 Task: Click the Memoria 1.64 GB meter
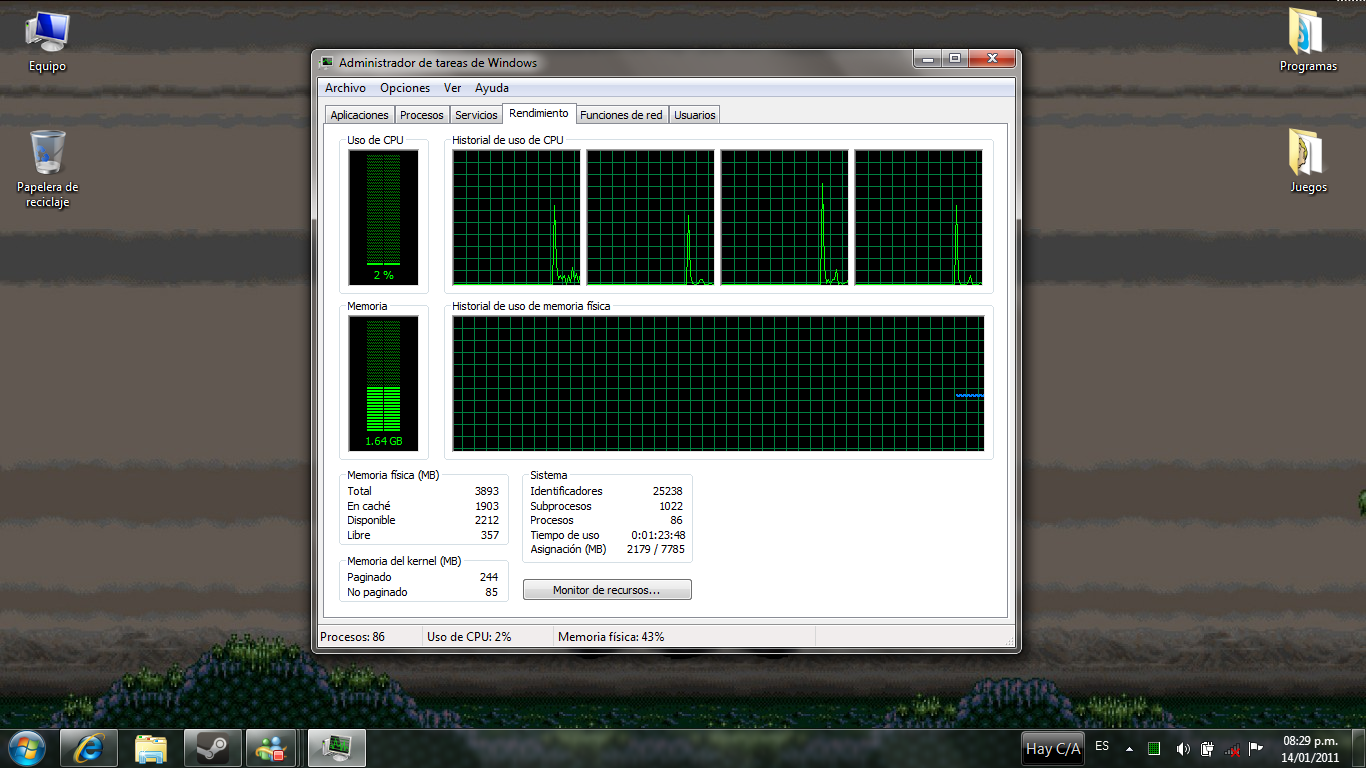click(384, 383)
